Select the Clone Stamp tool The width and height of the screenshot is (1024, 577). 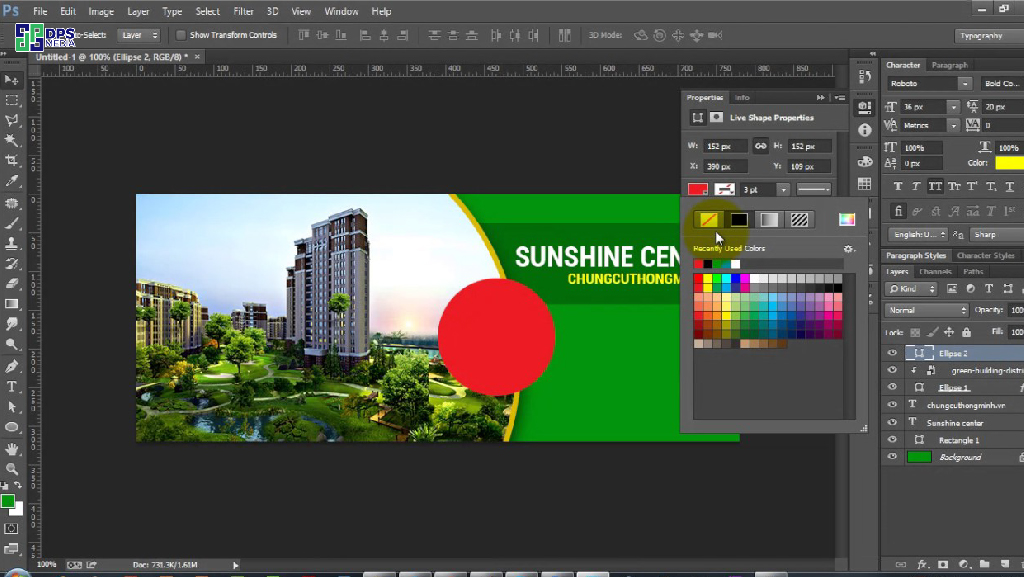(x=12, y=243)
